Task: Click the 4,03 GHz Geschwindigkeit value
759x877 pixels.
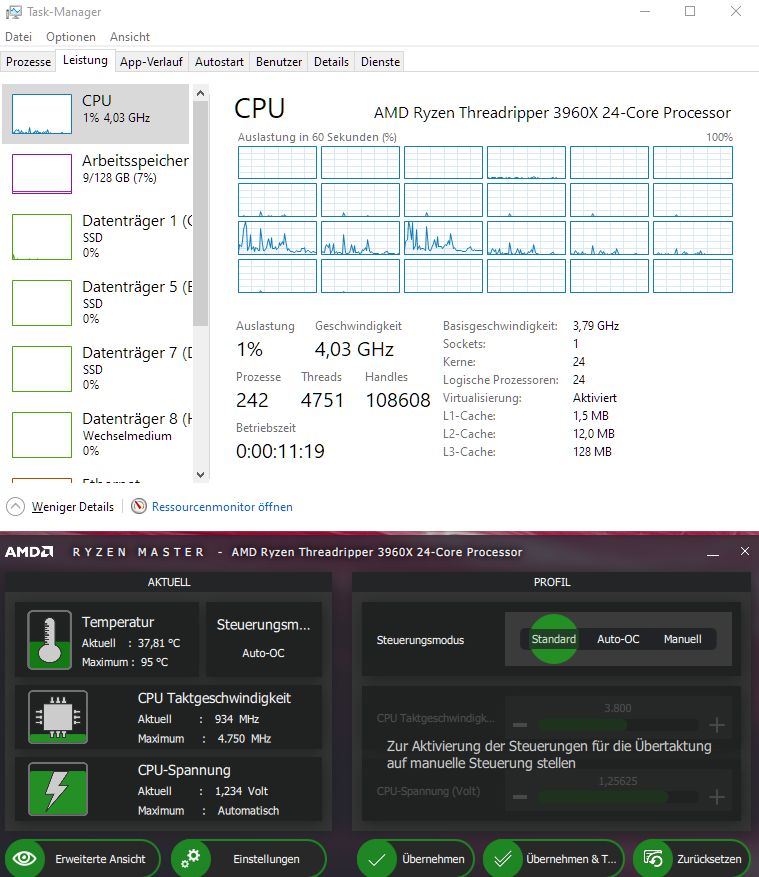Action: click(x=354, y=350)
